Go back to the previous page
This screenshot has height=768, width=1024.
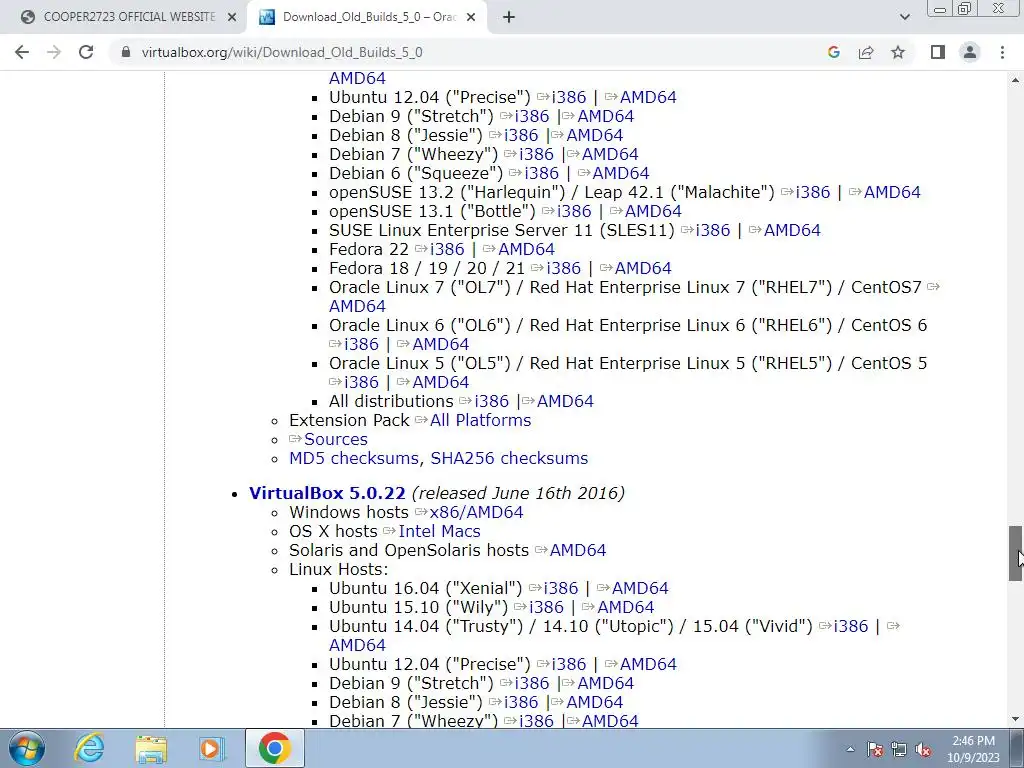[x=22, y=52]
